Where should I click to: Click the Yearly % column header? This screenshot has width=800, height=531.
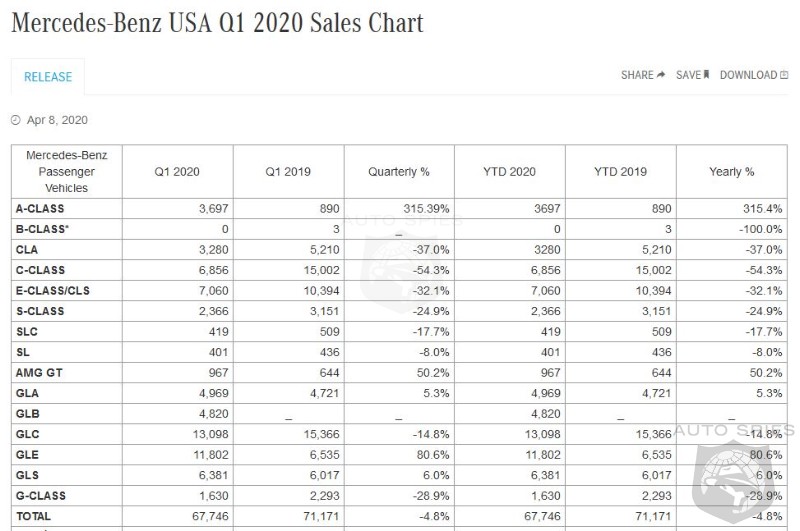point(732,172)
